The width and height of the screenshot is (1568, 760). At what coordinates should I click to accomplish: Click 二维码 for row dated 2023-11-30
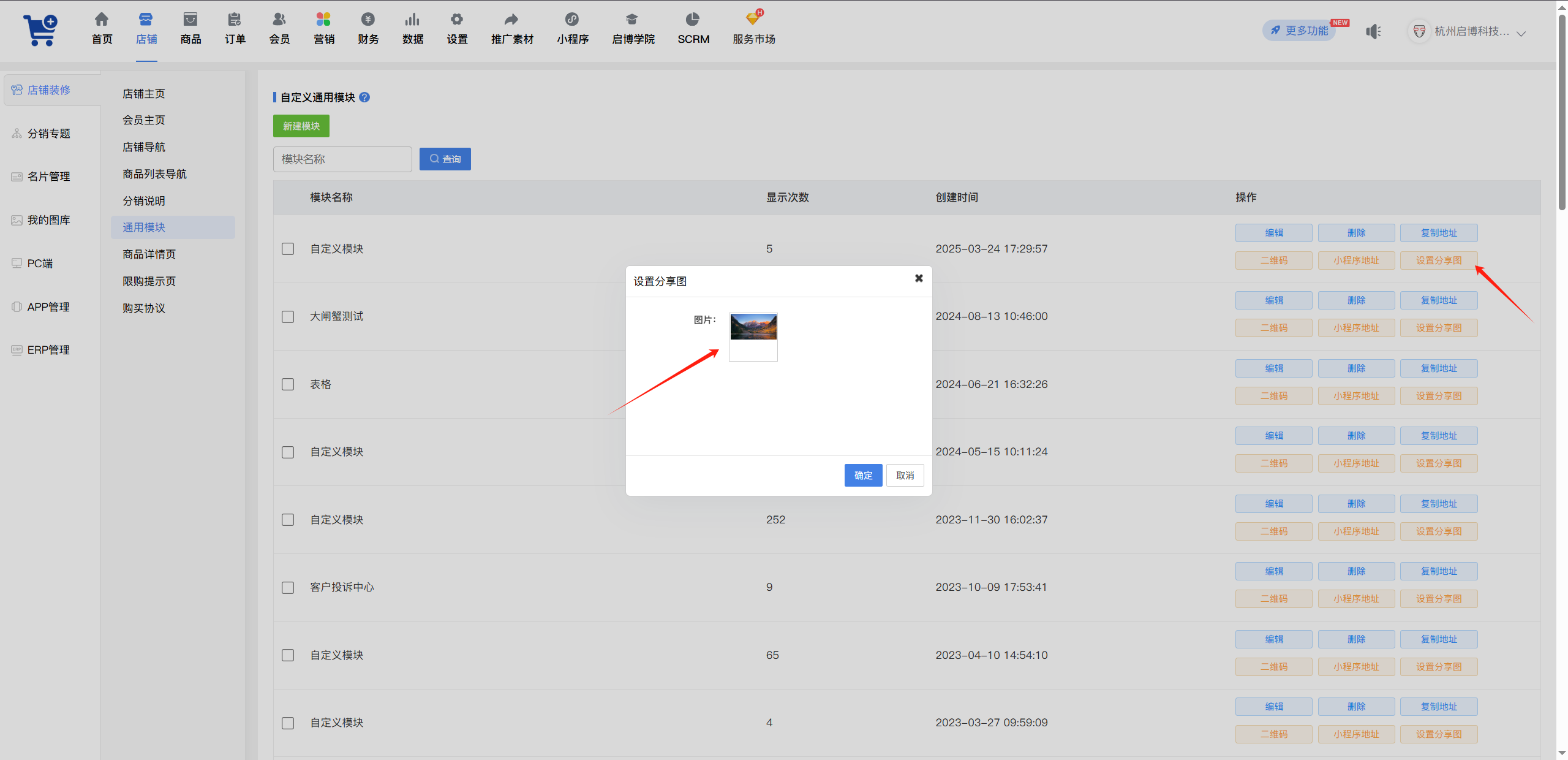point(1274,531)
